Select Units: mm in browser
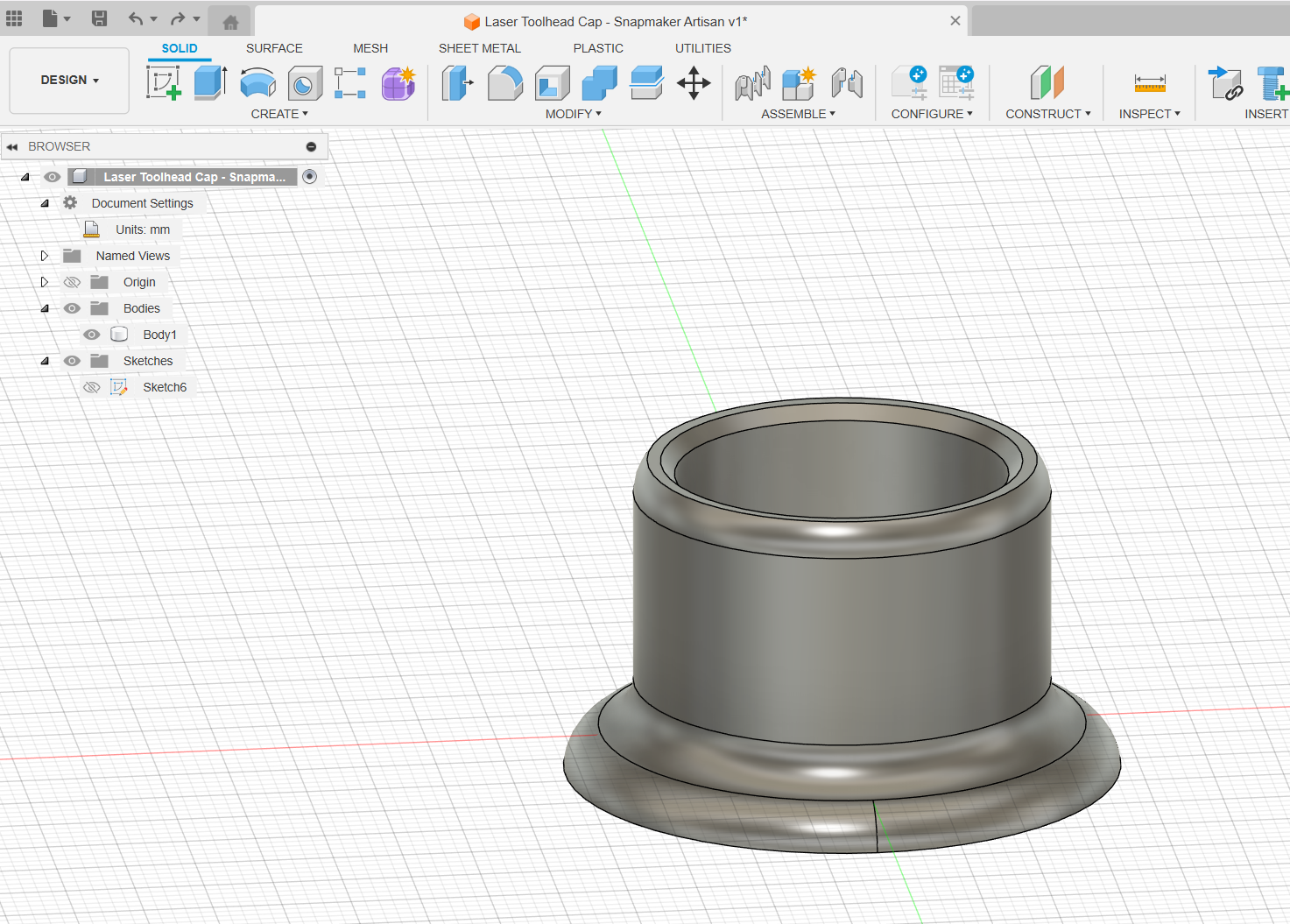1290x924 pixels. [x=143, y=229]
